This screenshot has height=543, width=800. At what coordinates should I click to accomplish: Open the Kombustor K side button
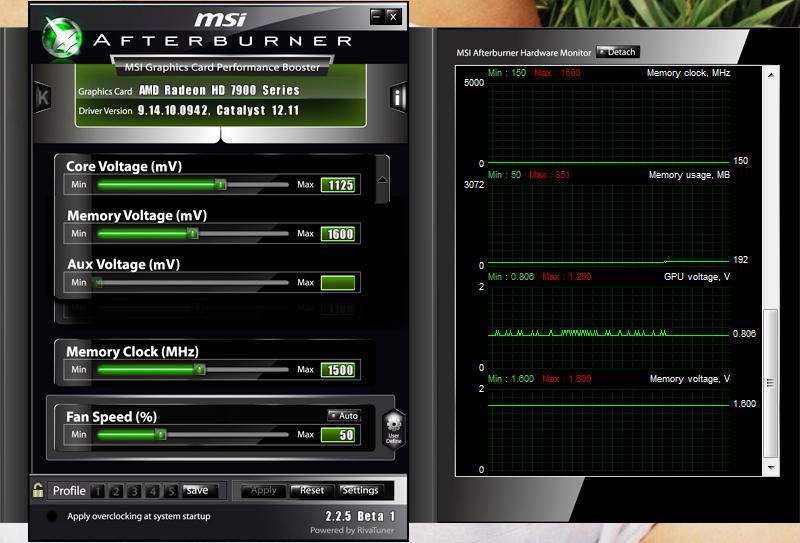coord(43,97)
